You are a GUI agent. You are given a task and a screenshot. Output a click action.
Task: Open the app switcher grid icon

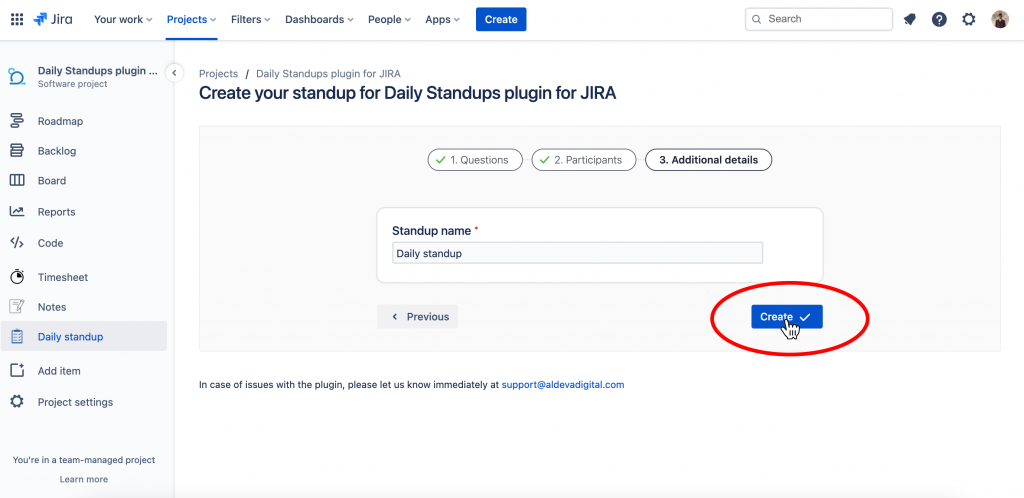click(x=17, y=19)
